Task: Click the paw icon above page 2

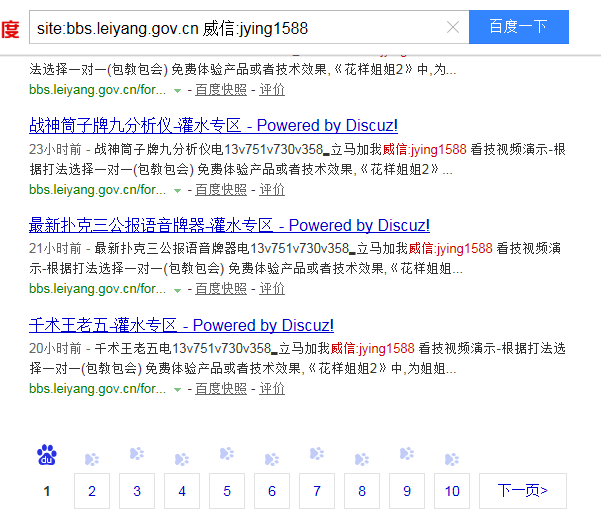Action: [x=92, y=459]
